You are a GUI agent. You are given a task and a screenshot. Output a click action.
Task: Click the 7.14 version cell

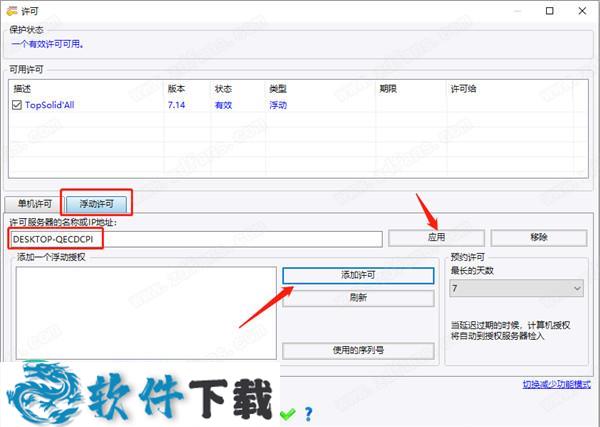coord(176,105)
